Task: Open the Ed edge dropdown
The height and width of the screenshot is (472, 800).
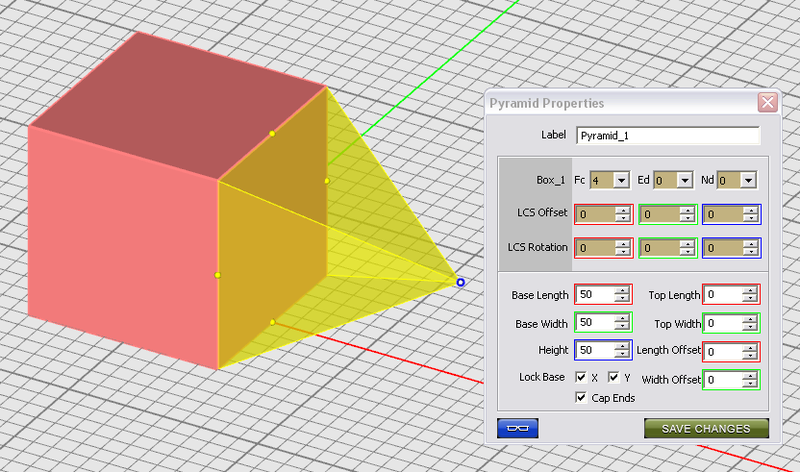Action: (x=685, y=180)
